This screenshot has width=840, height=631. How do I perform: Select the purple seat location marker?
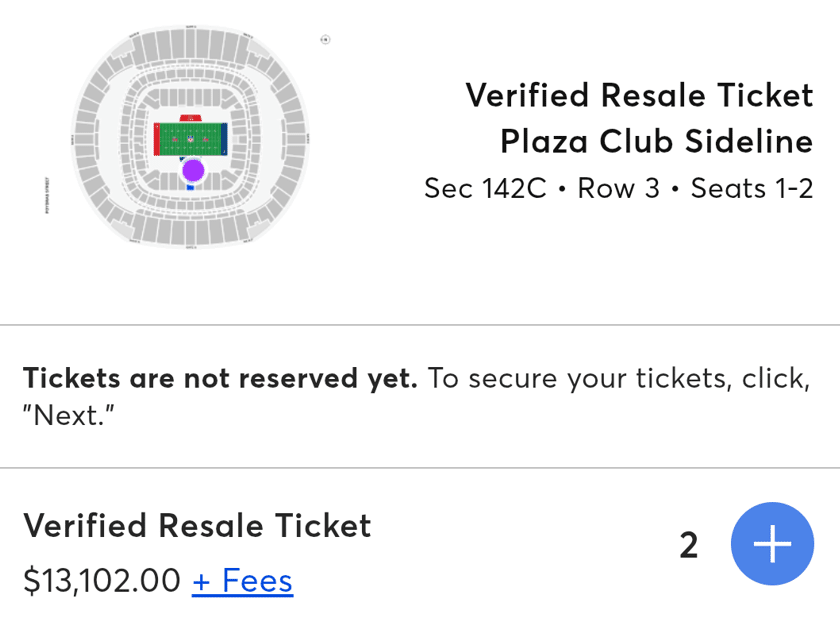(193, 170)
